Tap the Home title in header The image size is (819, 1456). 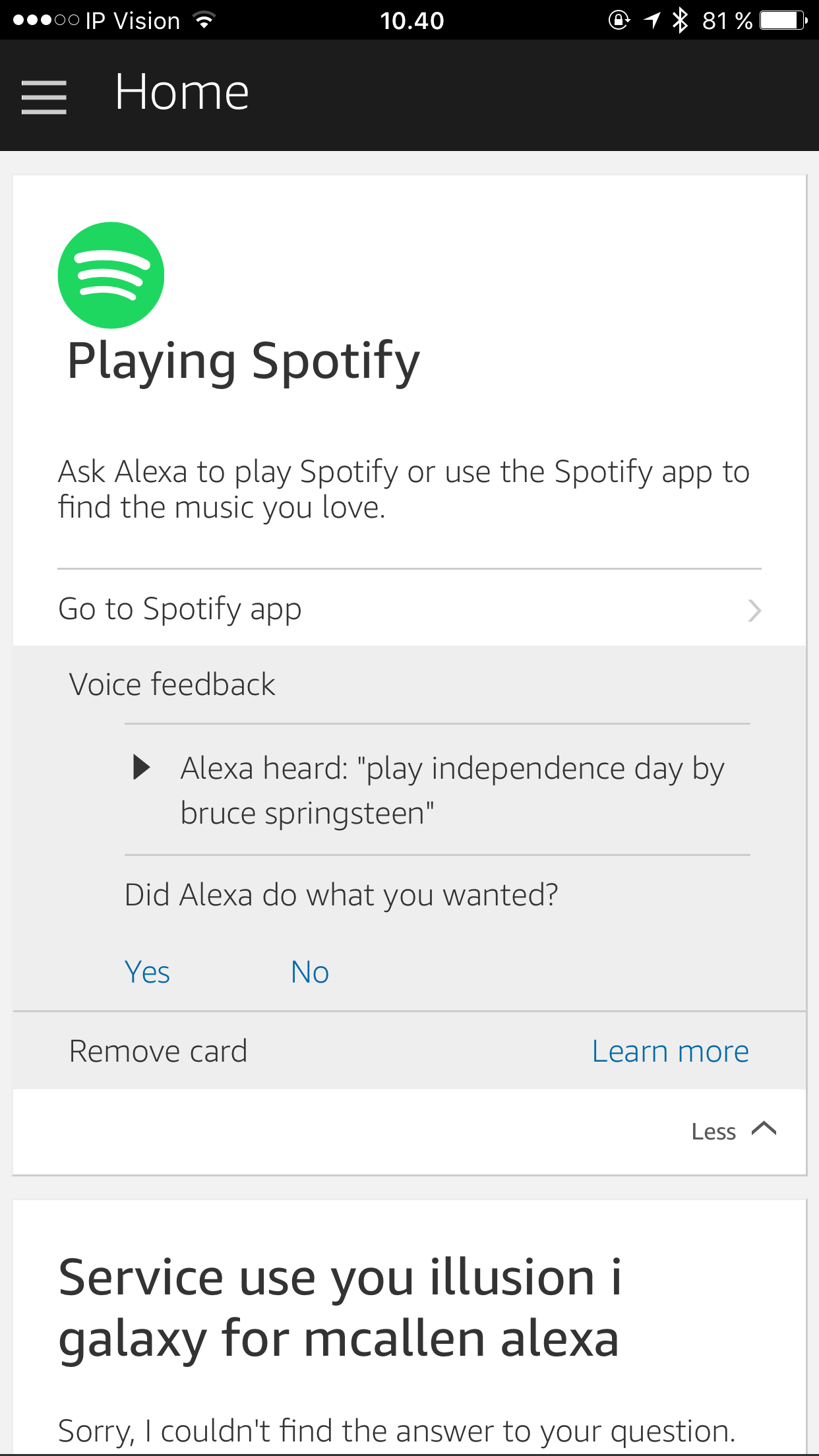182,92
